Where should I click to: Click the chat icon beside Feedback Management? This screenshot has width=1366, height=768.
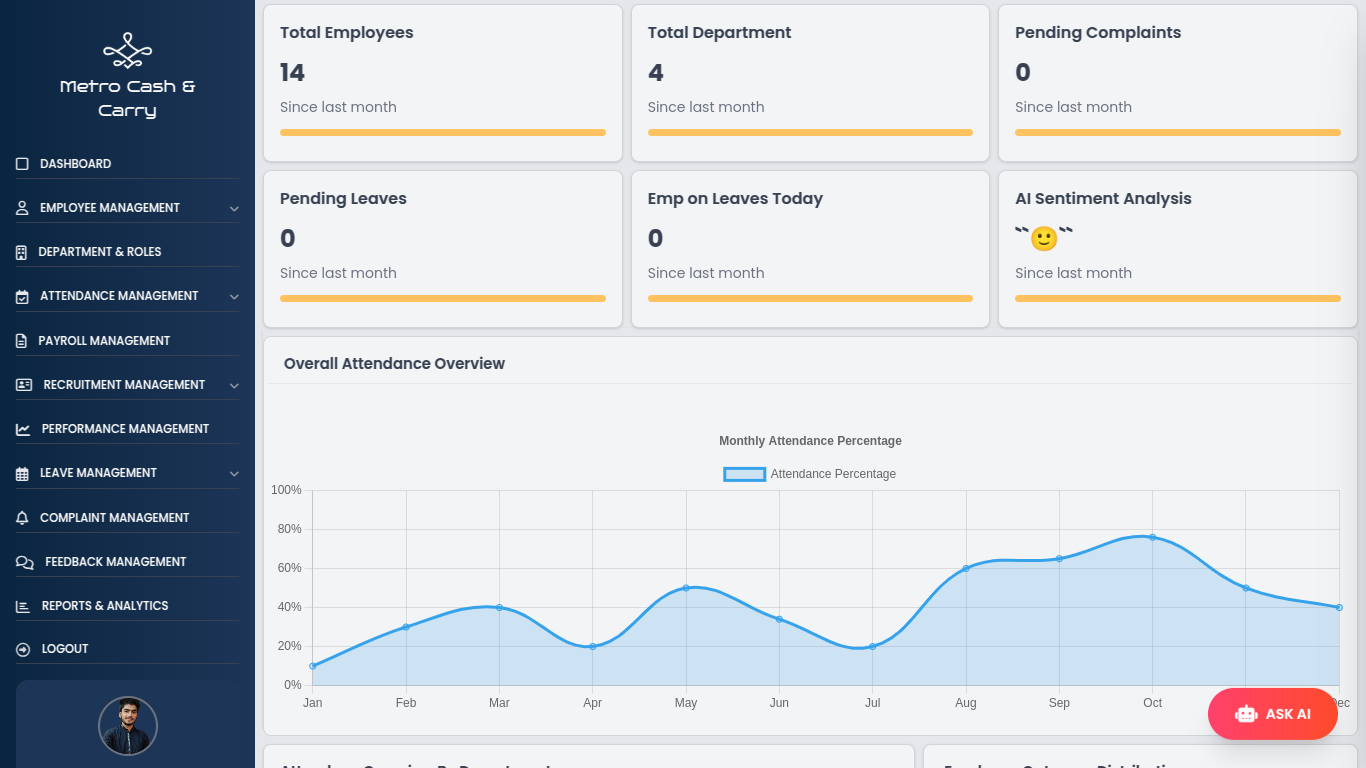pos(21,561)
